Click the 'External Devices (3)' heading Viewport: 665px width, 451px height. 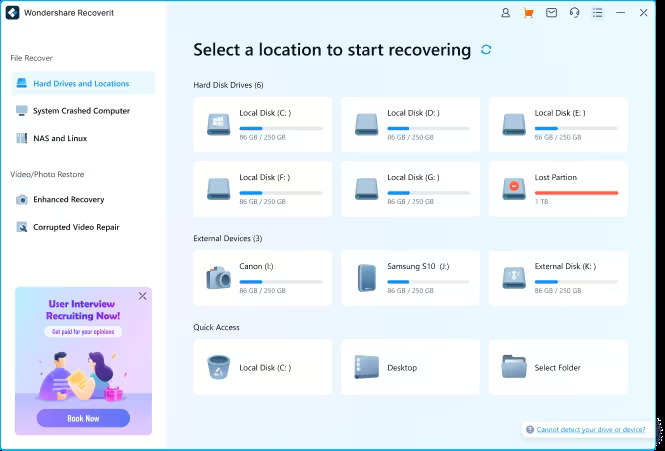point(227,238)
